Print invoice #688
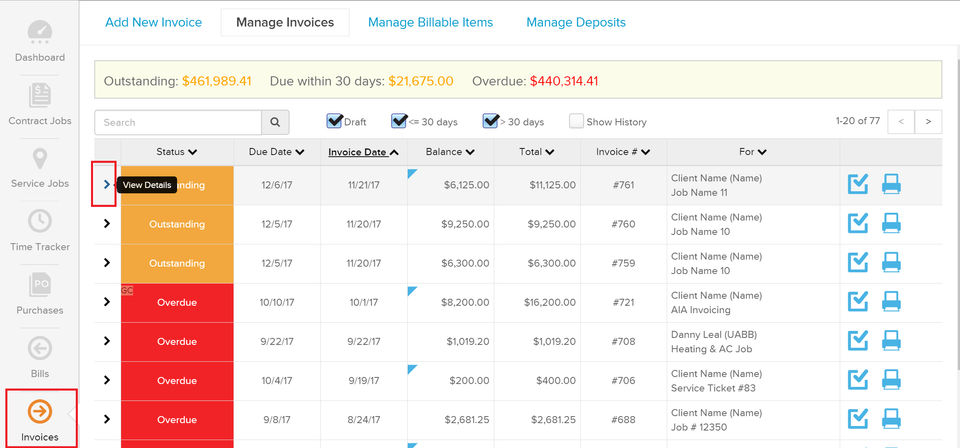 [891, 419]
